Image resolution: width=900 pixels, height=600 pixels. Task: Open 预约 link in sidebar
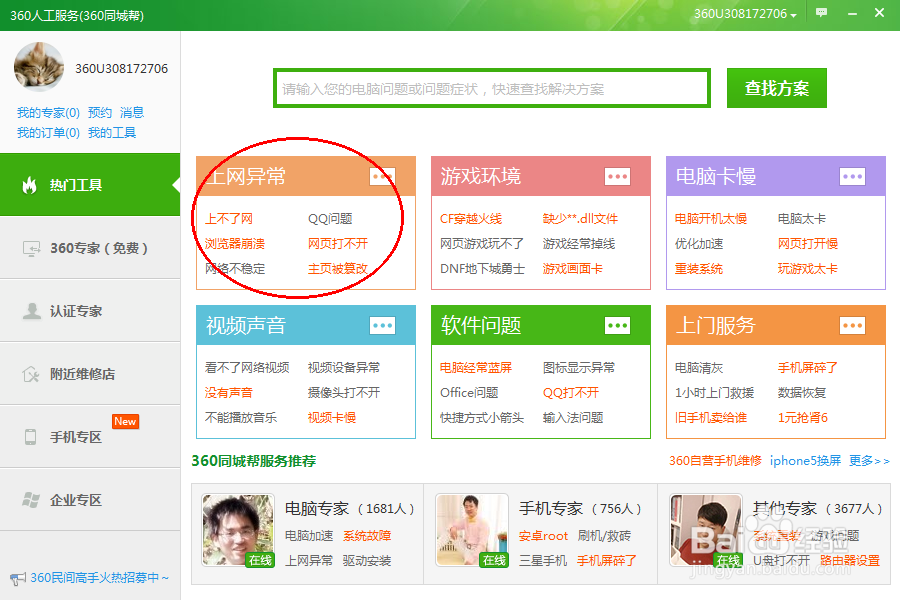point(100,113)
